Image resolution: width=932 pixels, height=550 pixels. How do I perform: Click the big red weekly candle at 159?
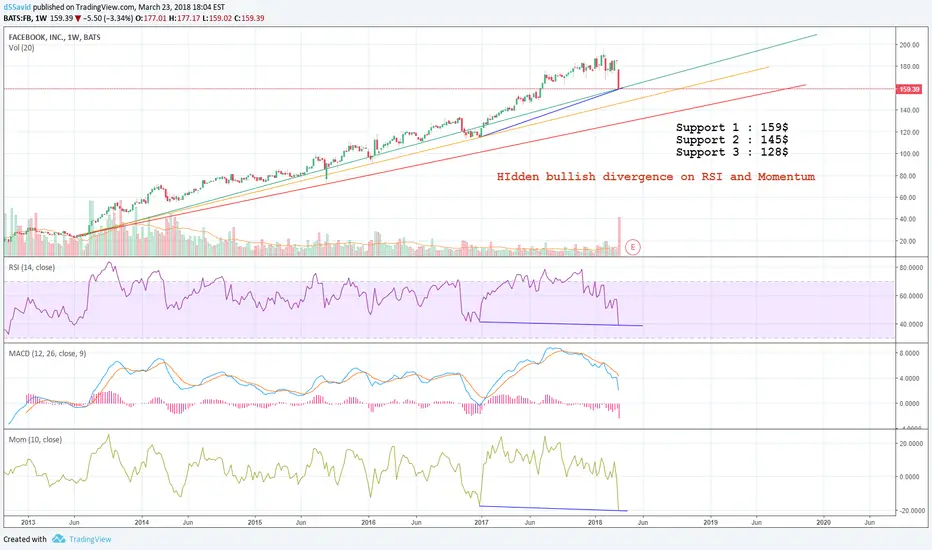click(x=619, y=79)
